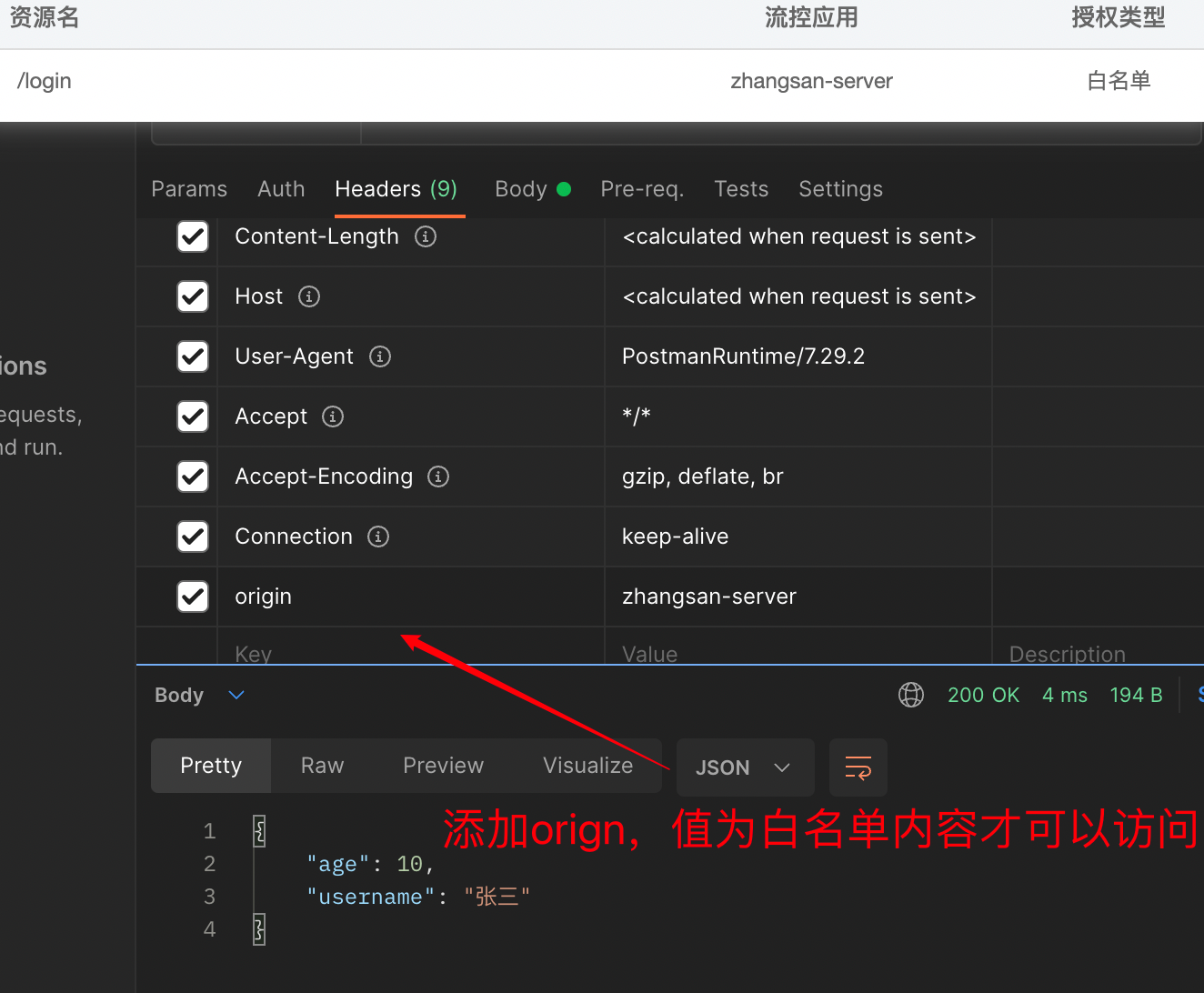The height and width of the screenshot is (993, 1204).
Task: Open the JSON format dropdown
Action: tap(742, 767)
